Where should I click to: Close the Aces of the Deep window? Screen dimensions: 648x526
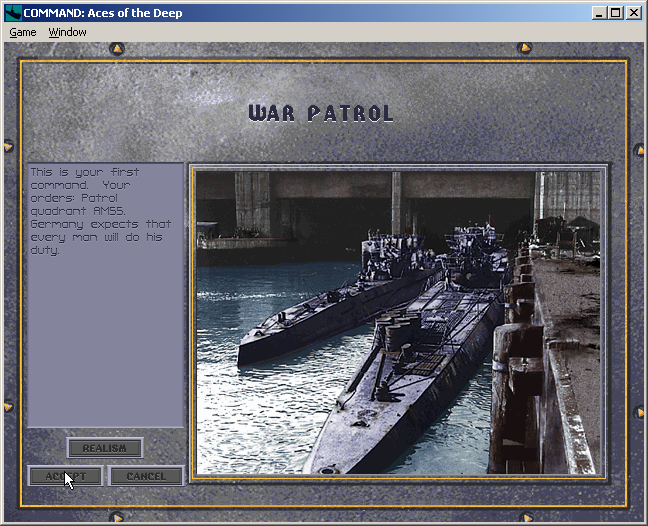[x=634, y=13]
